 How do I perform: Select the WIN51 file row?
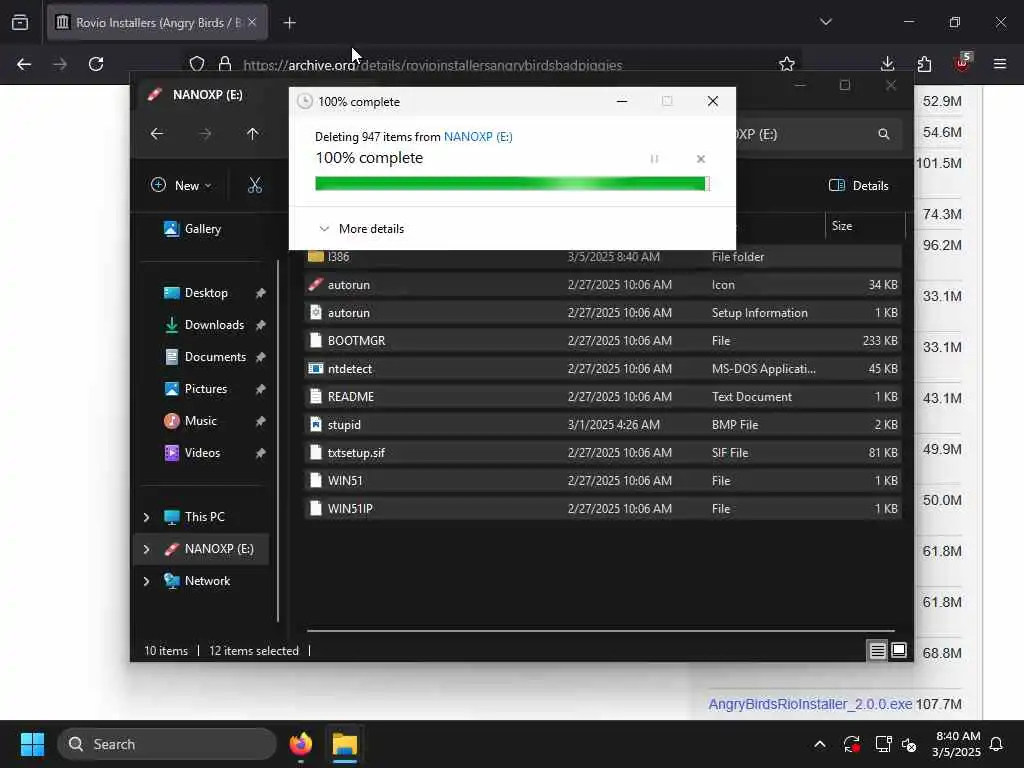point(603,481)
